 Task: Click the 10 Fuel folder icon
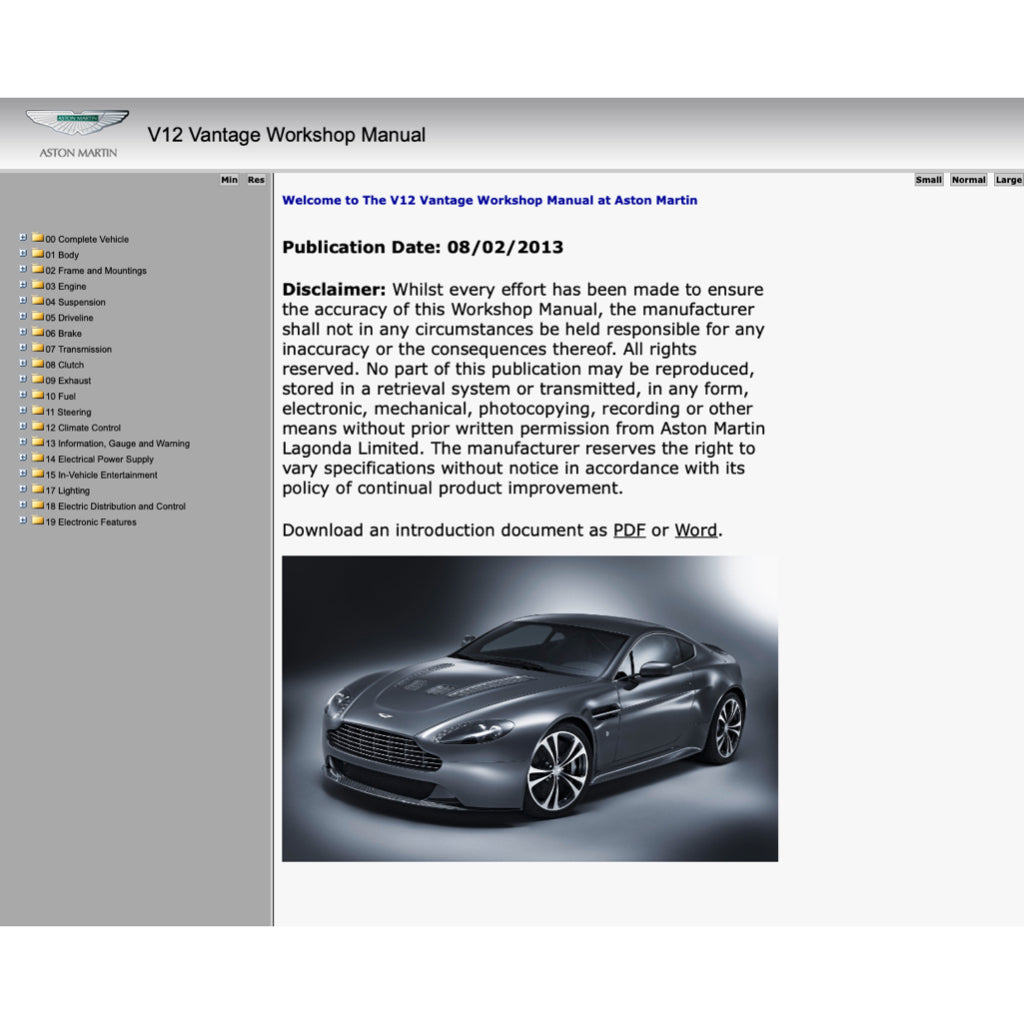(38, 396)
